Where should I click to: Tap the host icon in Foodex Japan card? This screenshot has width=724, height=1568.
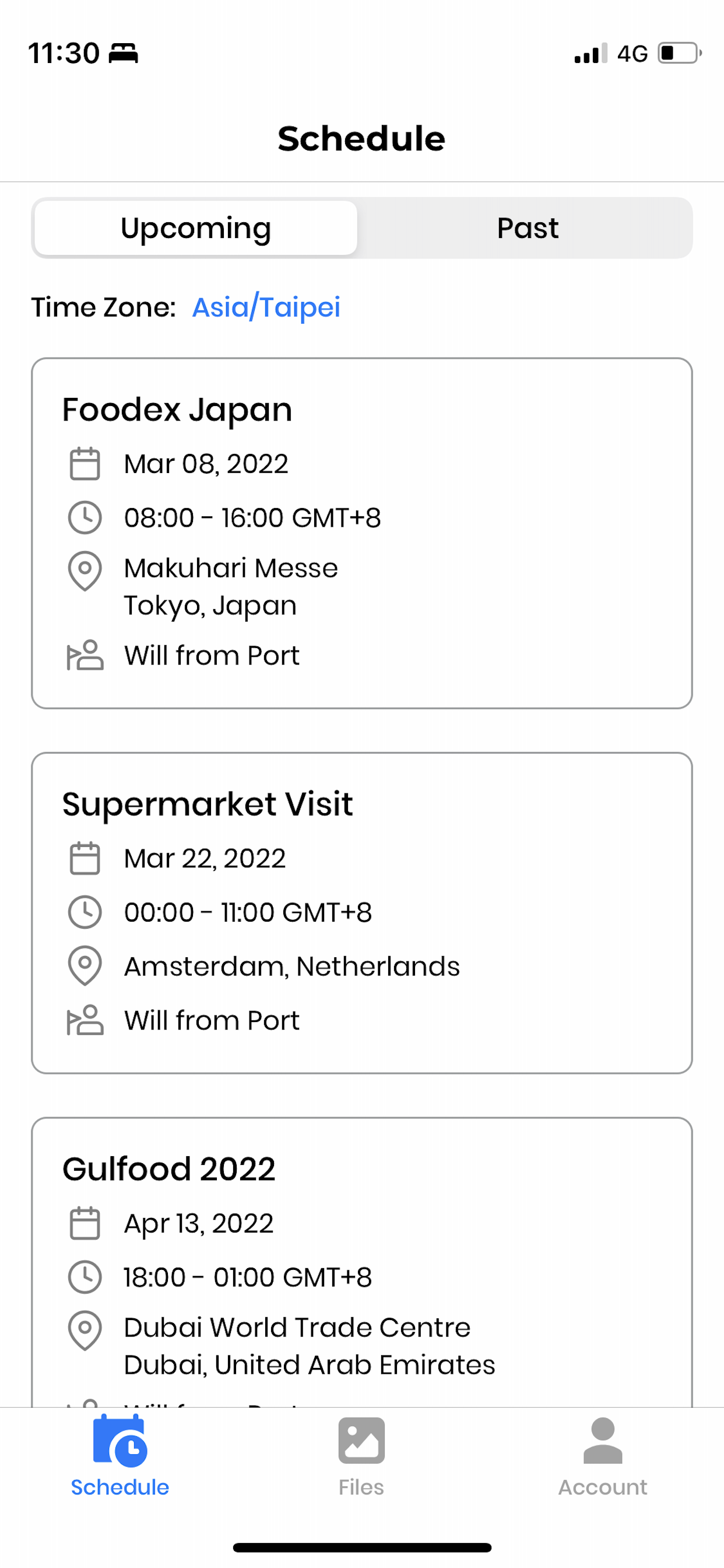85,655
